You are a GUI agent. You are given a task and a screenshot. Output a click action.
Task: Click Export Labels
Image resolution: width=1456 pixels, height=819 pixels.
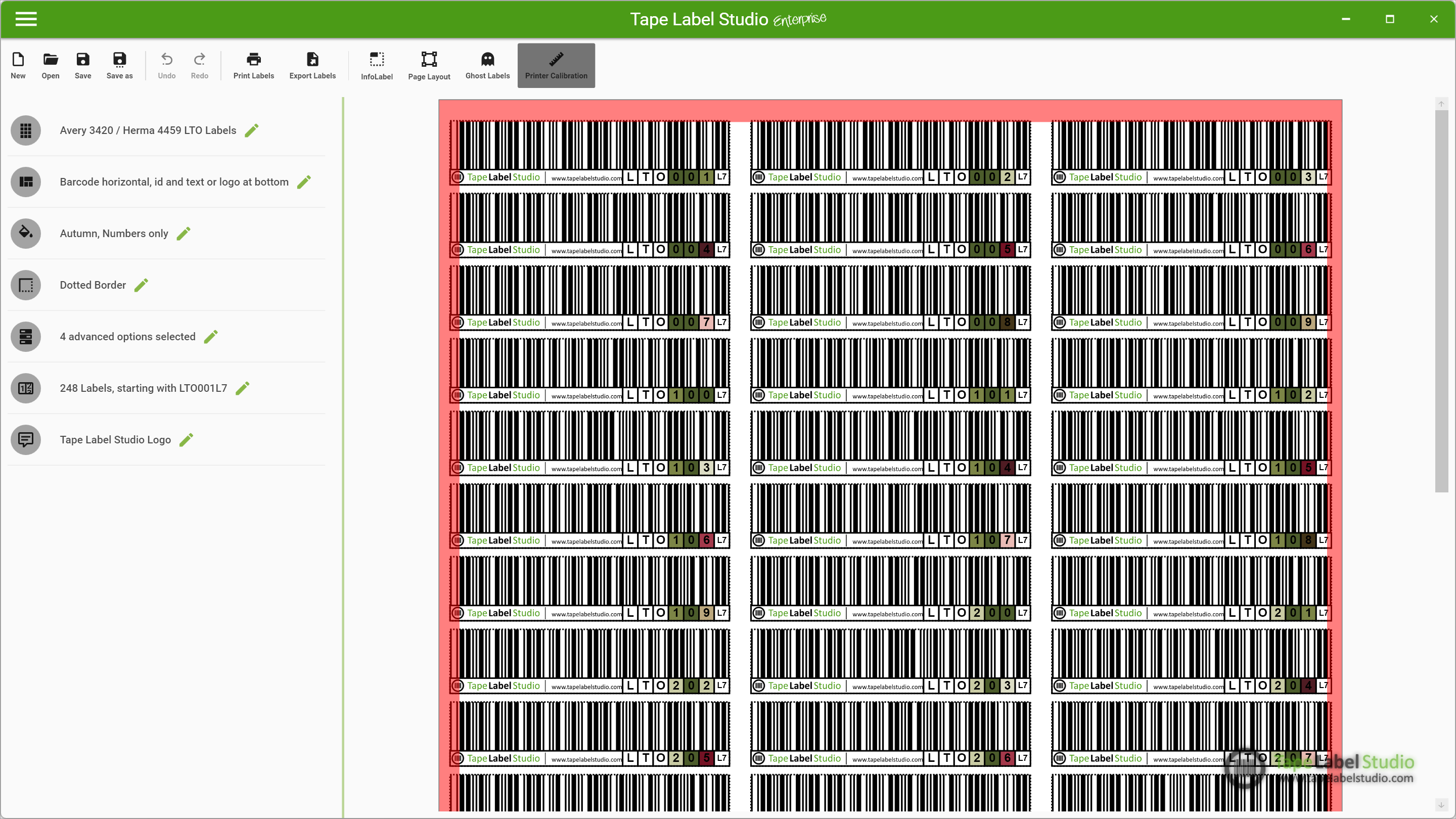pos(312,66)
